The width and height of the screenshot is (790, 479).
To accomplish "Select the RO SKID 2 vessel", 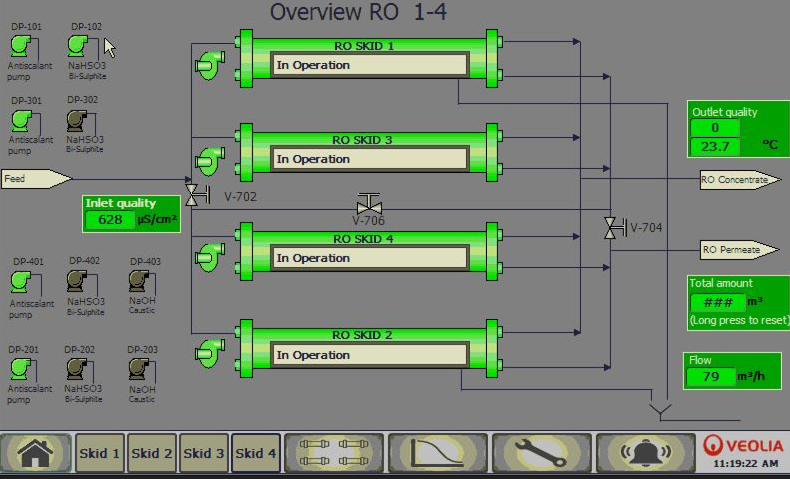I will (x=368, y=348).
